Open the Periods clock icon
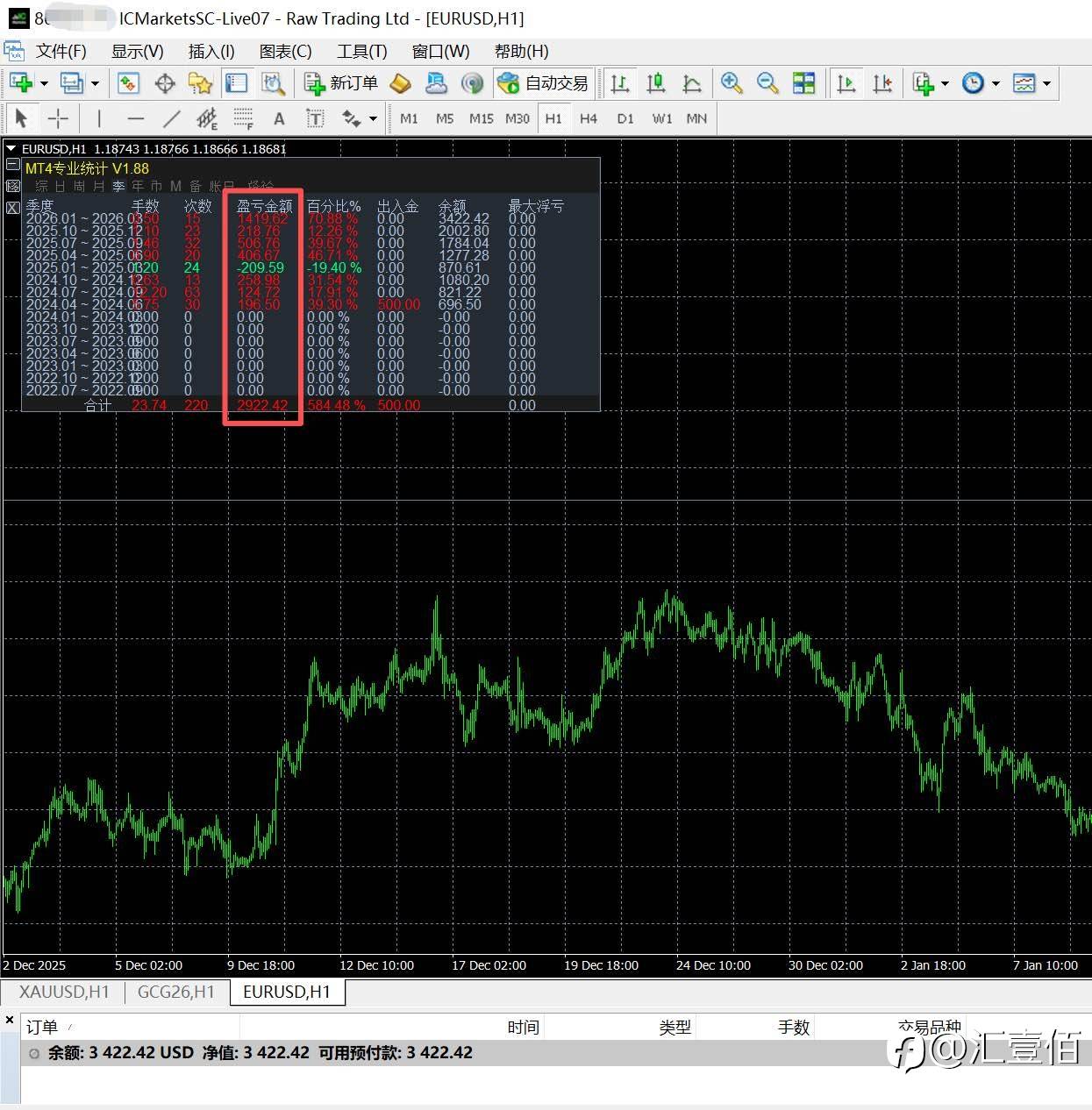 click(973, 83)
